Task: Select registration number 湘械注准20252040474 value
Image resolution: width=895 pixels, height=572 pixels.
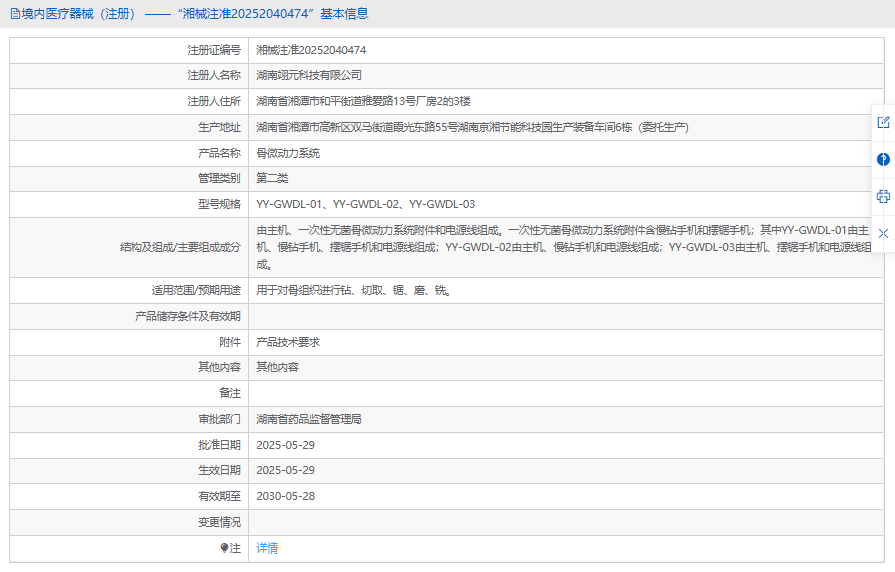Action: pos(311,50)
